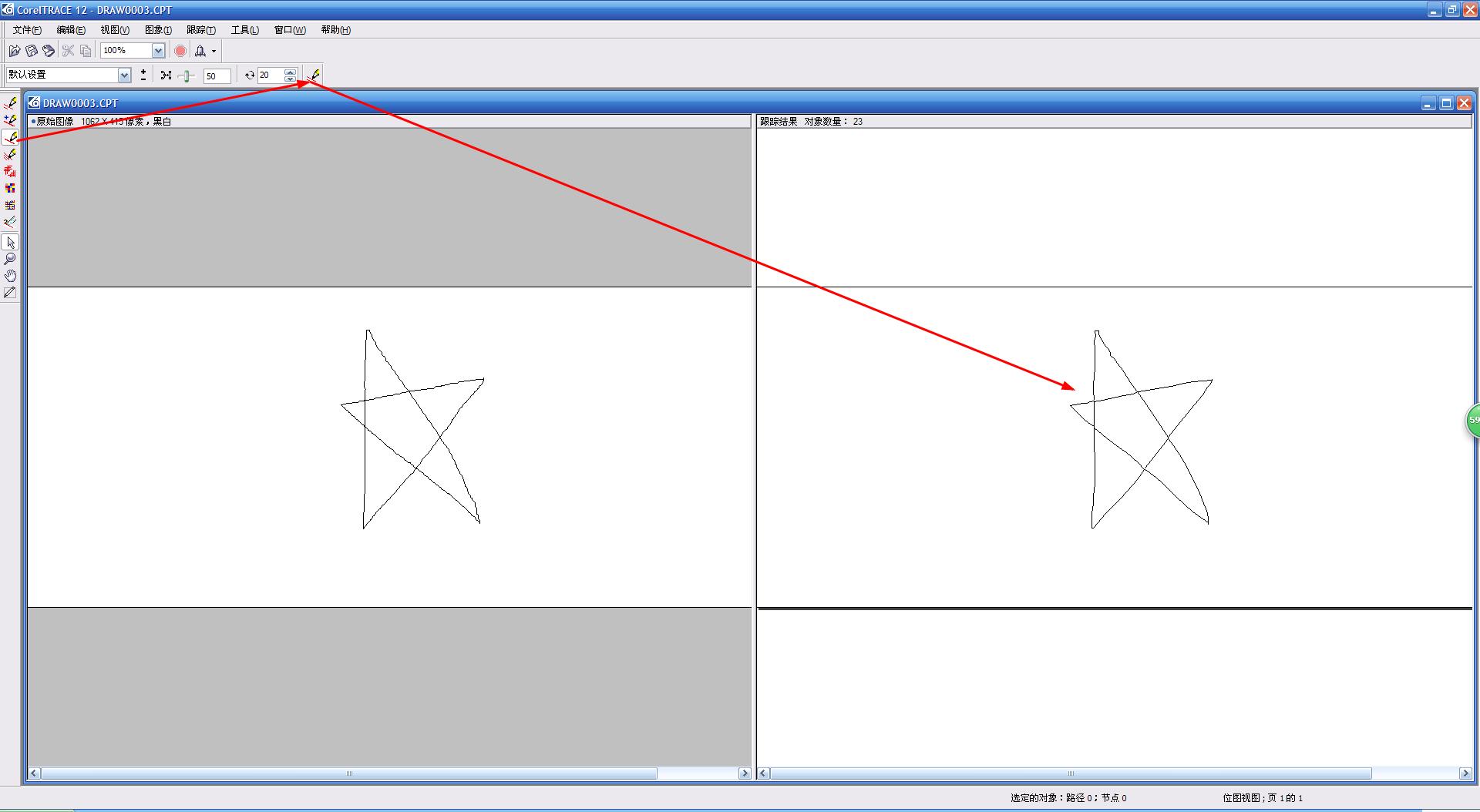Click the Copy pages icon
Screen dimensions: 1480x812
(x=86, y=51)
